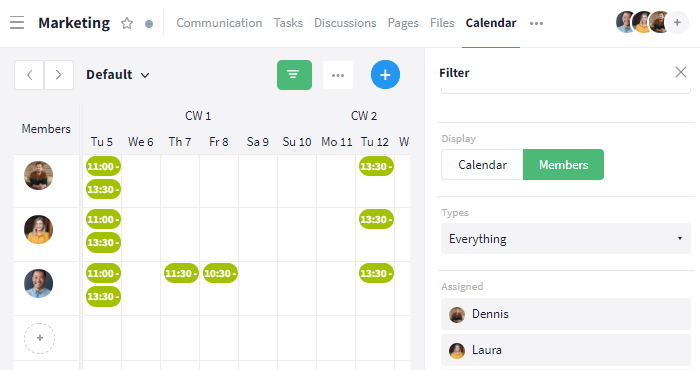
Task: Select Laura in Assigned filter
Action: point(566,350)
